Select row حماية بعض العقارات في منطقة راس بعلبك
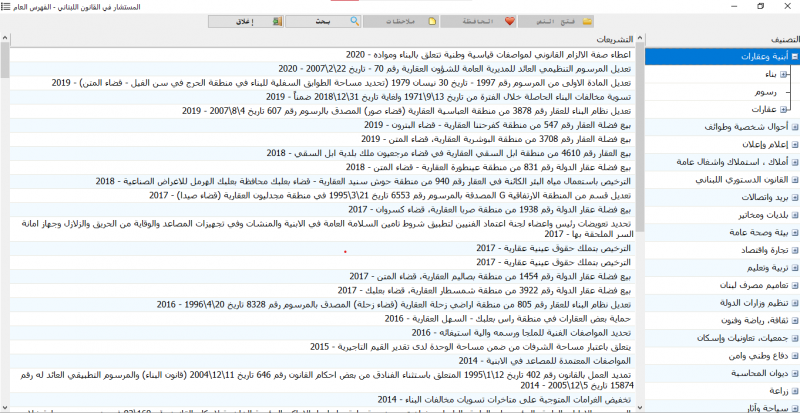Screen dimensions: 800x413 tap(323, 319)
